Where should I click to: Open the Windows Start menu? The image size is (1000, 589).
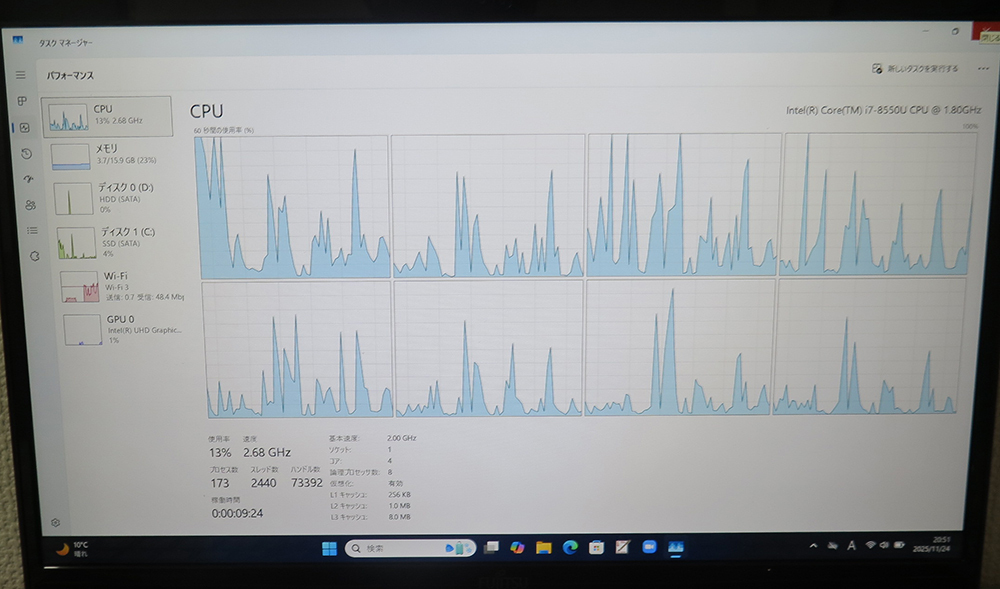329,548
